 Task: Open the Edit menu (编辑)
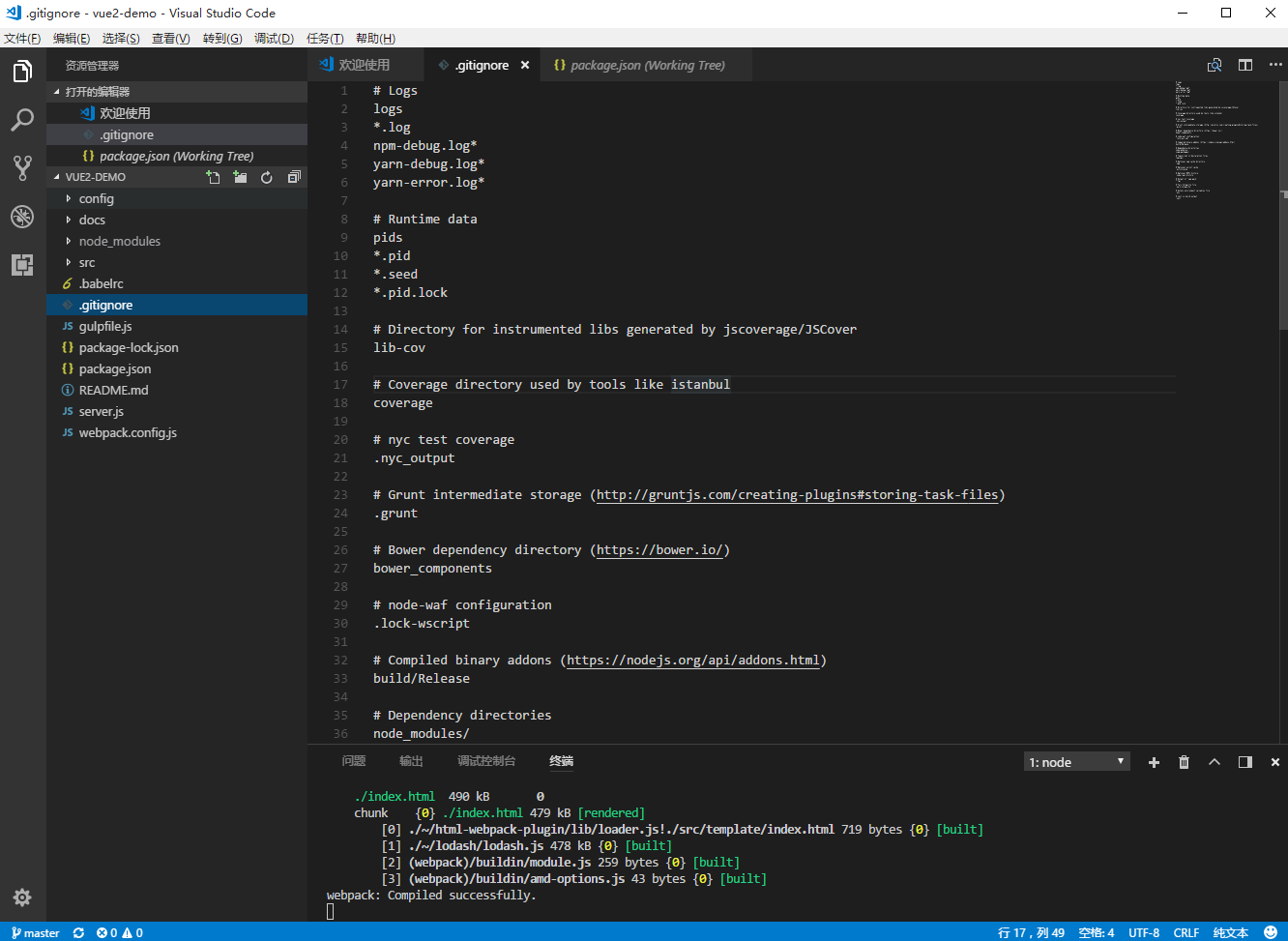[x=72, y=39]
